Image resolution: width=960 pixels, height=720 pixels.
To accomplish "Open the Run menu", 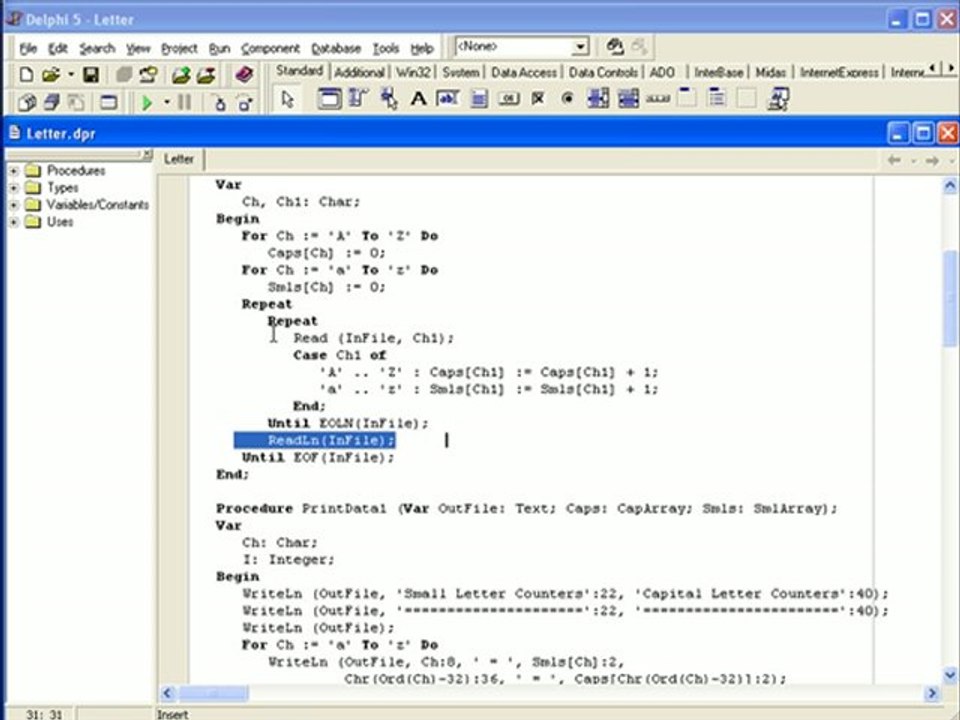I will tap(219, 48).
